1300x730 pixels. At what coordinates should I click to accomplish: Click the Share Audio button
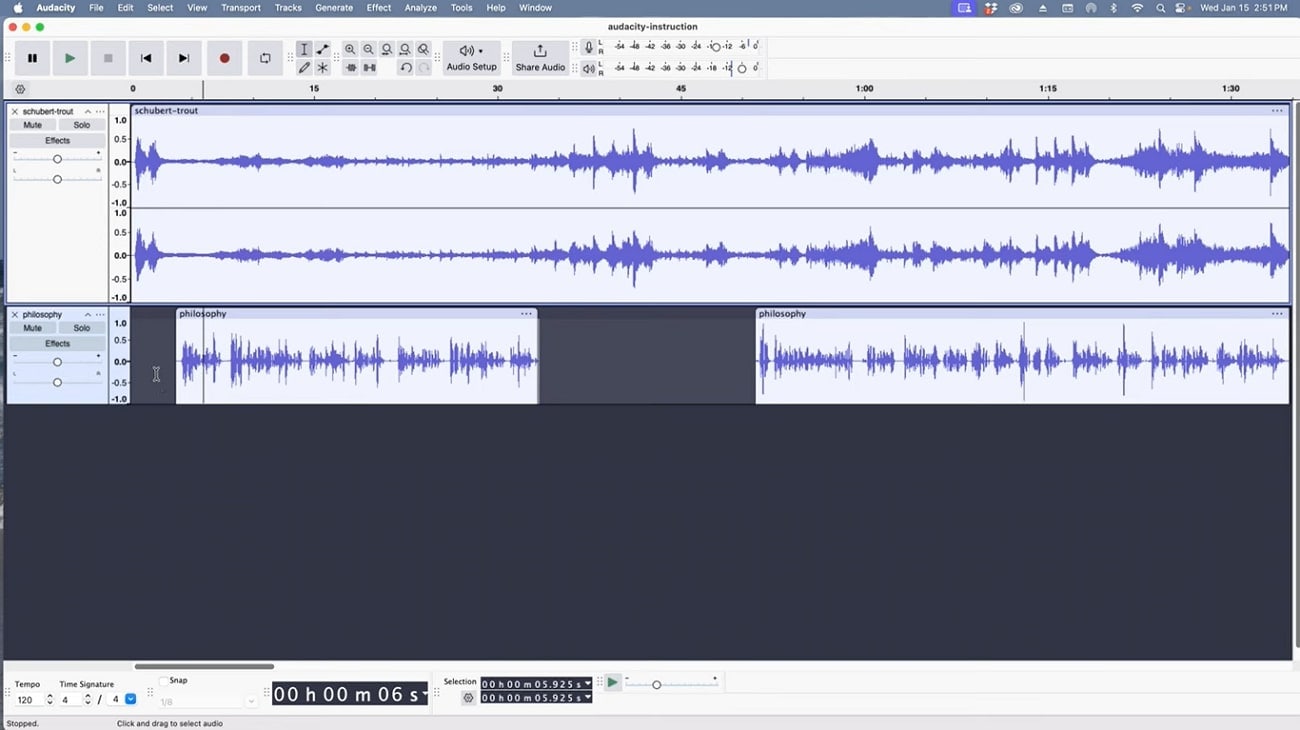coord(540,58)
